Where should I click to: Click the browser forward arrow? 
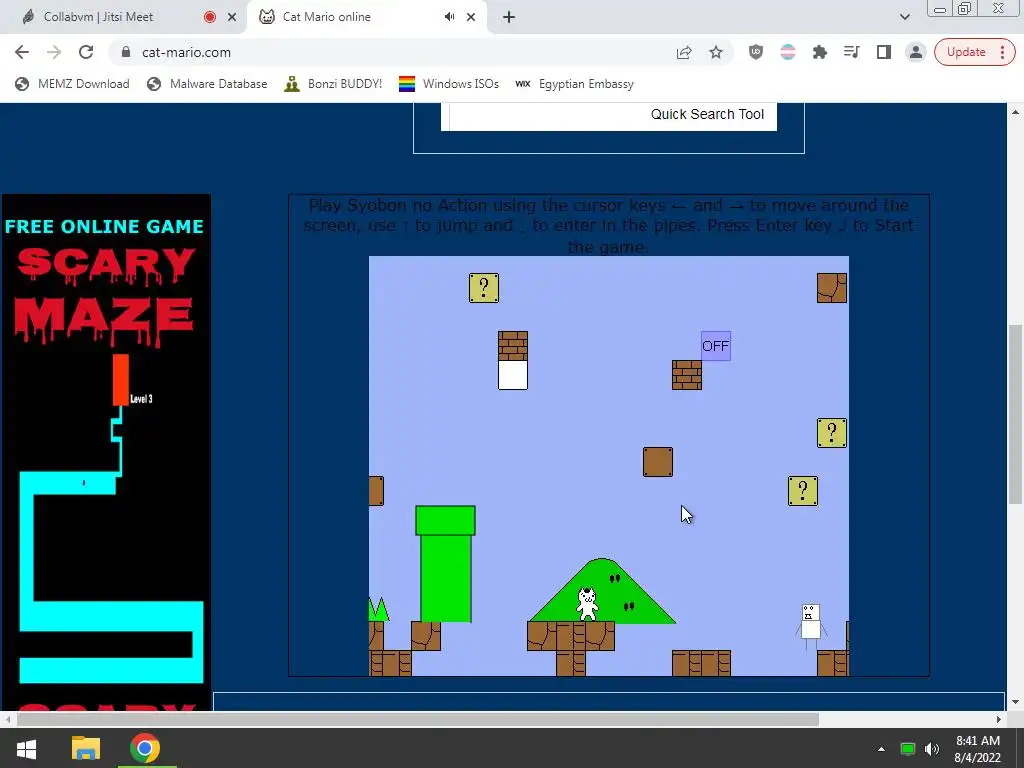54,52
